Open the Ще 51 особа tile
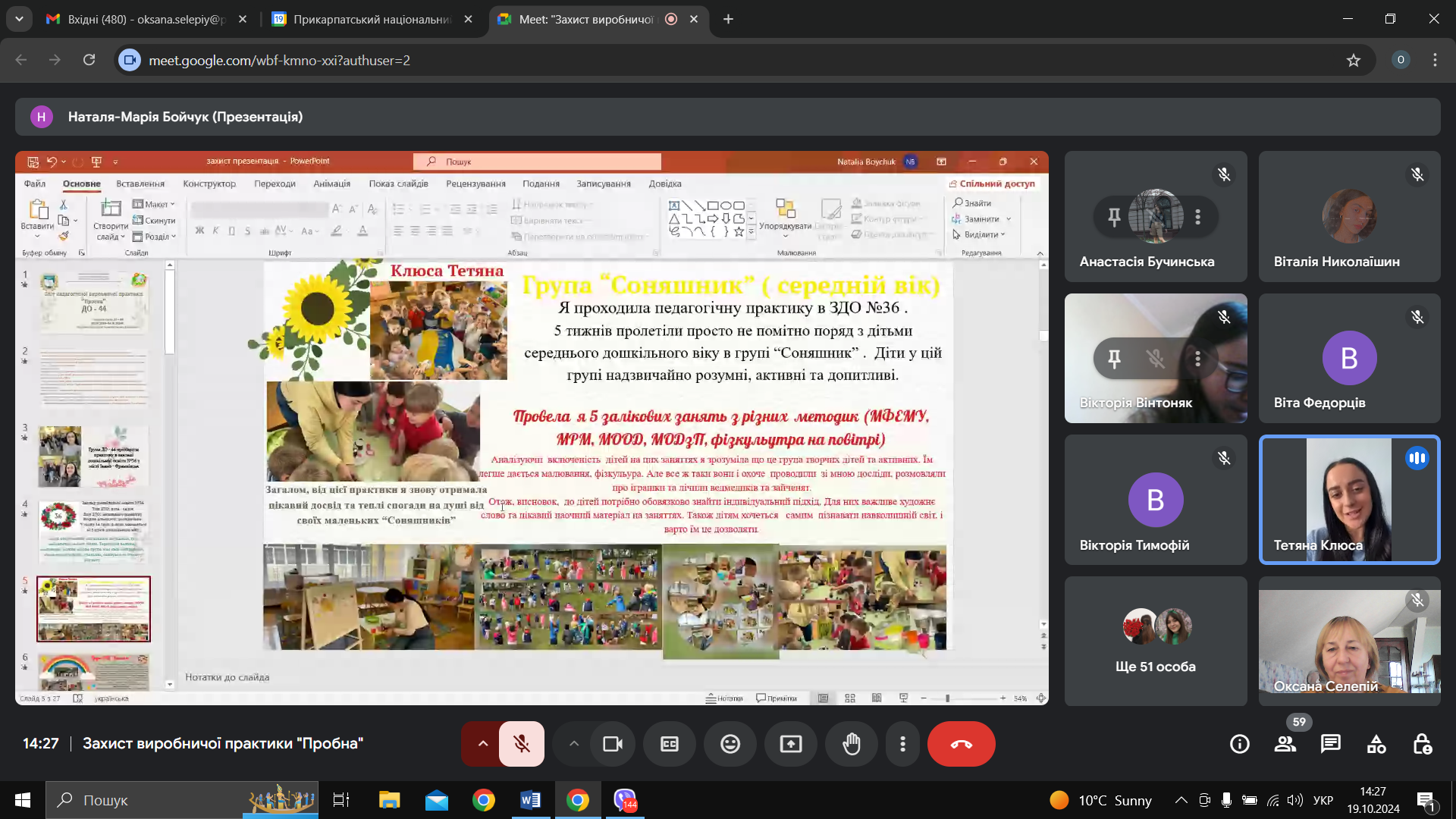1456x819 pixels. (x=1156, y=641)
